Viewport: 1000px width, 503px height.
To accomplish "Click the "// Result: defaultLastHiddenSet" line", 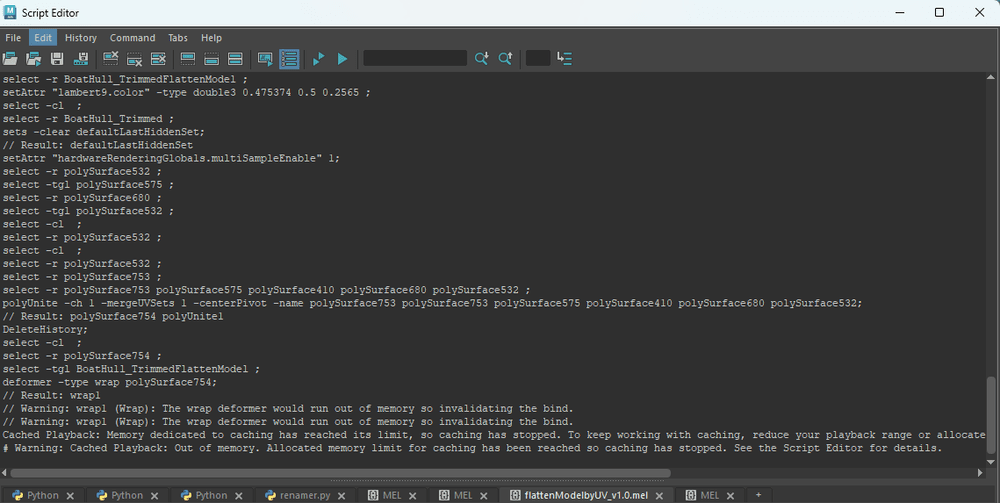I will [x=98, y=145].
